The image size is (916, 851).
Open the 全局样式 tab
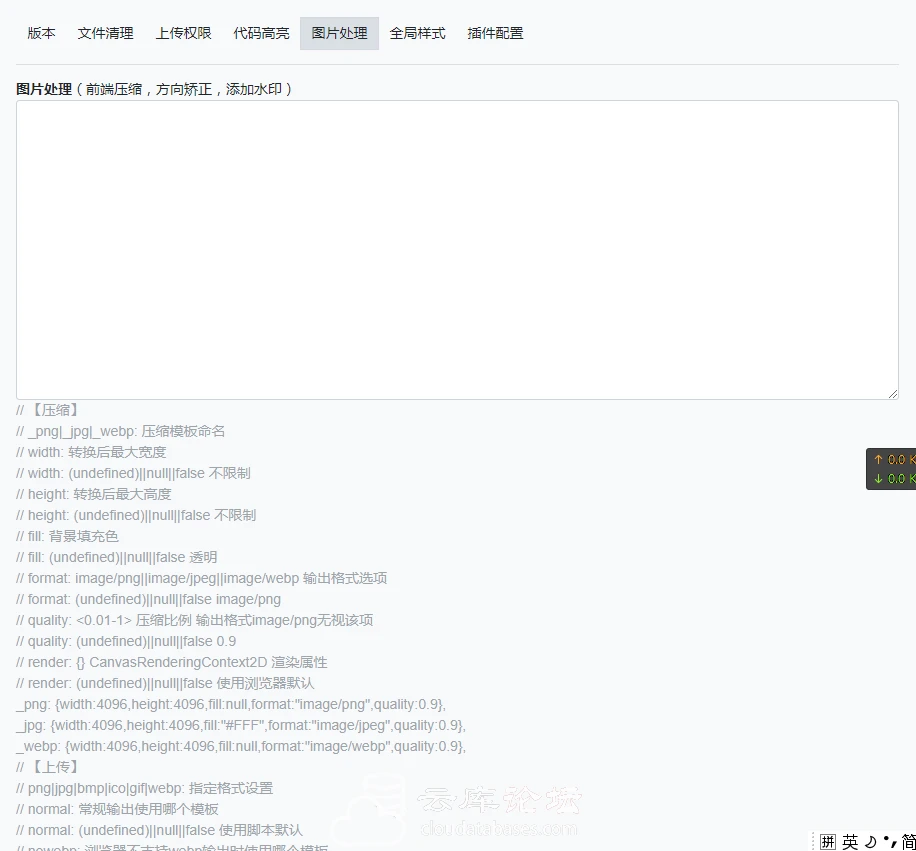(417, 33)
